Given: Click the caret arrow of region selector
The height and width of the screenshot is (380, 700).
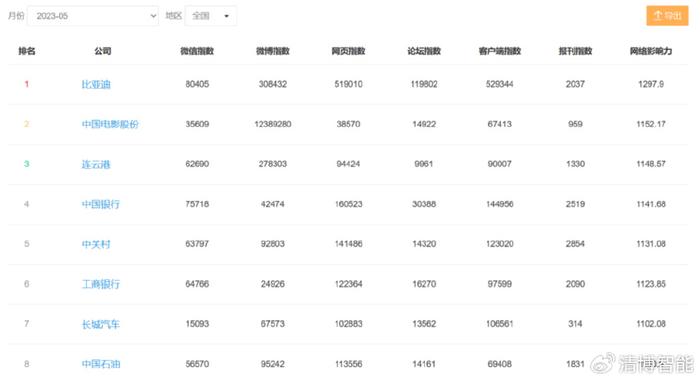Looking at the screenshot, I should click(226, 16).
